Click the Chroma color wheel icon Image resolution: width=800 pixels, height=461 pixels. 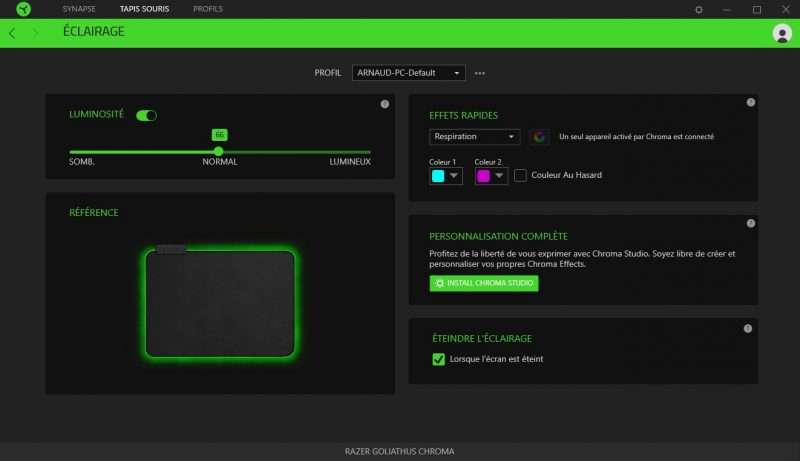tap(539, 137)
